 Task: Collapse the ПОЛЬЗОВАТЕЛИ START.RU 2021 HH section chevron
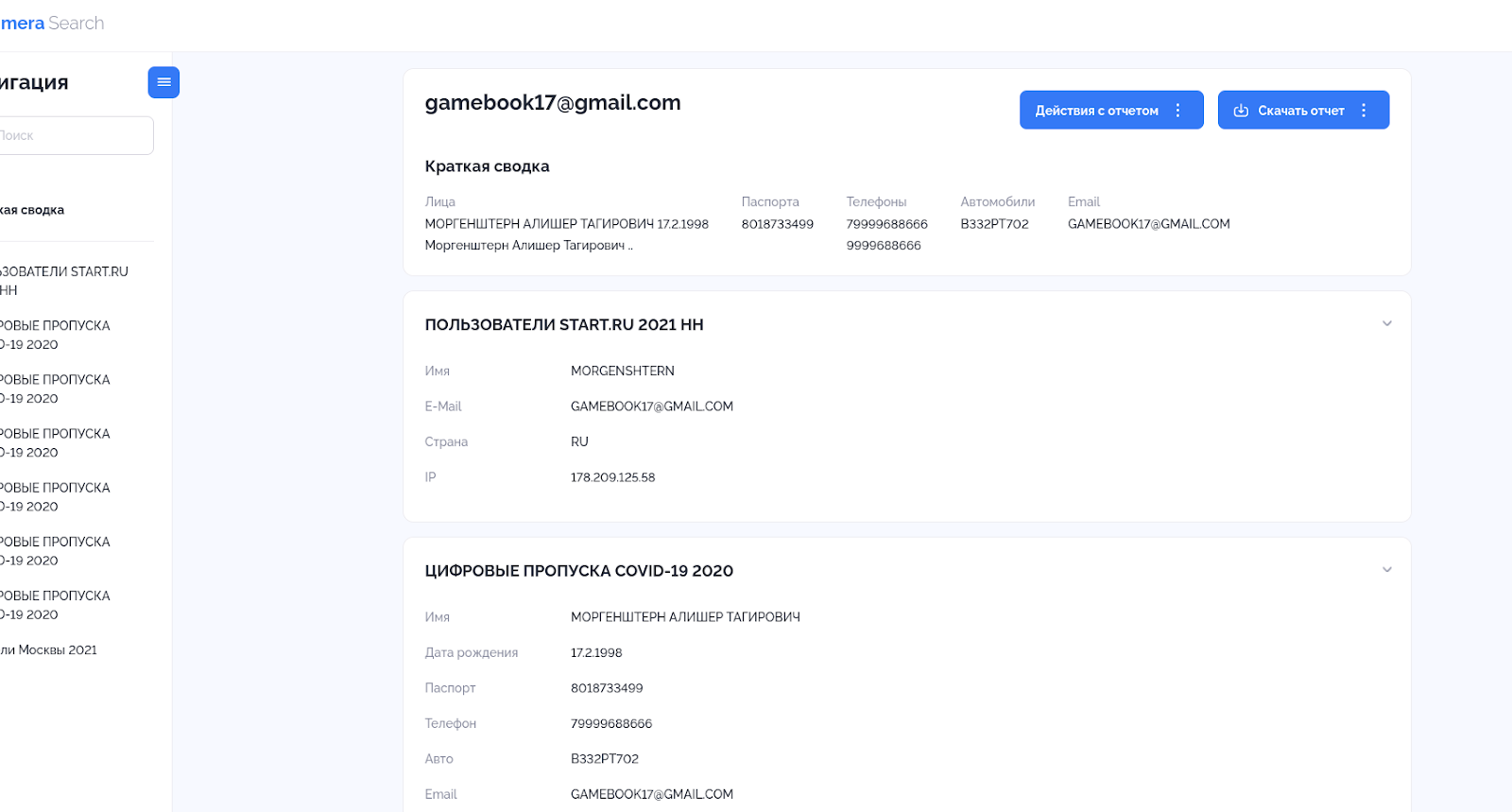click(x=1386, y=324)
